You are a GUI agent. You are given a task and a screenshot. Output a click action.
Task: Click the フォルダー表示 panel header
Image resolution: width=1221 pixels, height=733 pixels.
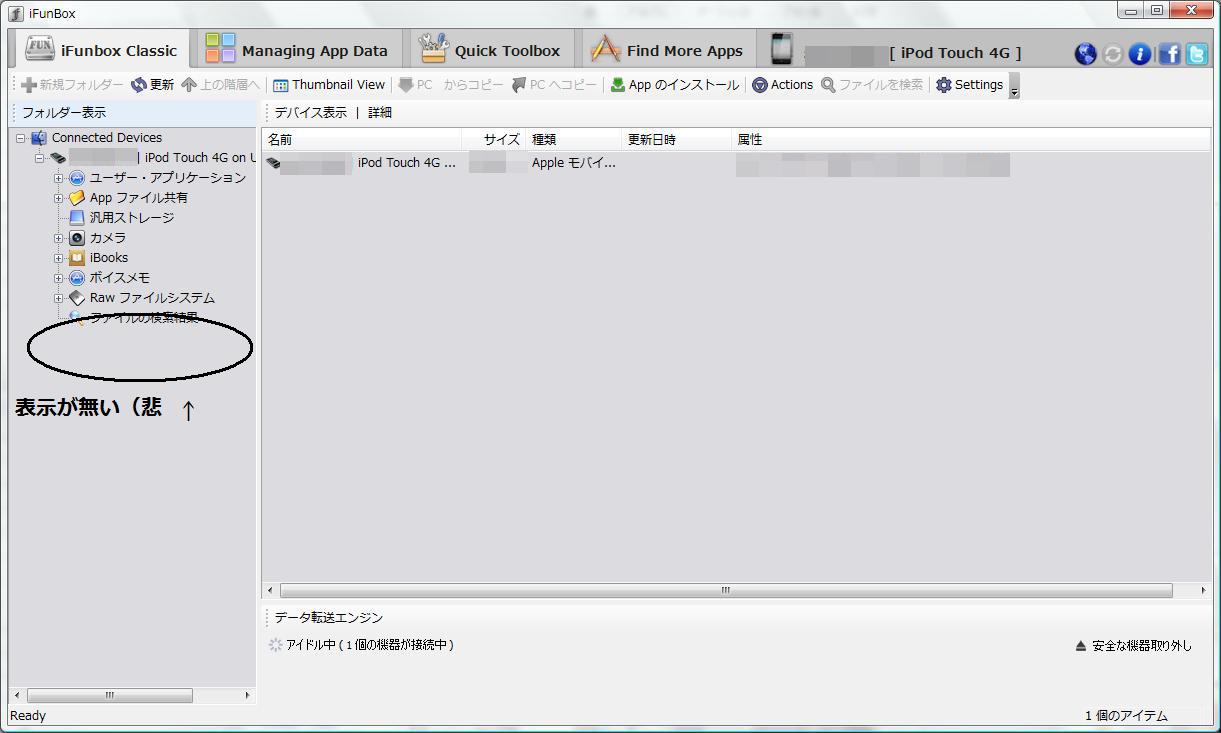133,113
